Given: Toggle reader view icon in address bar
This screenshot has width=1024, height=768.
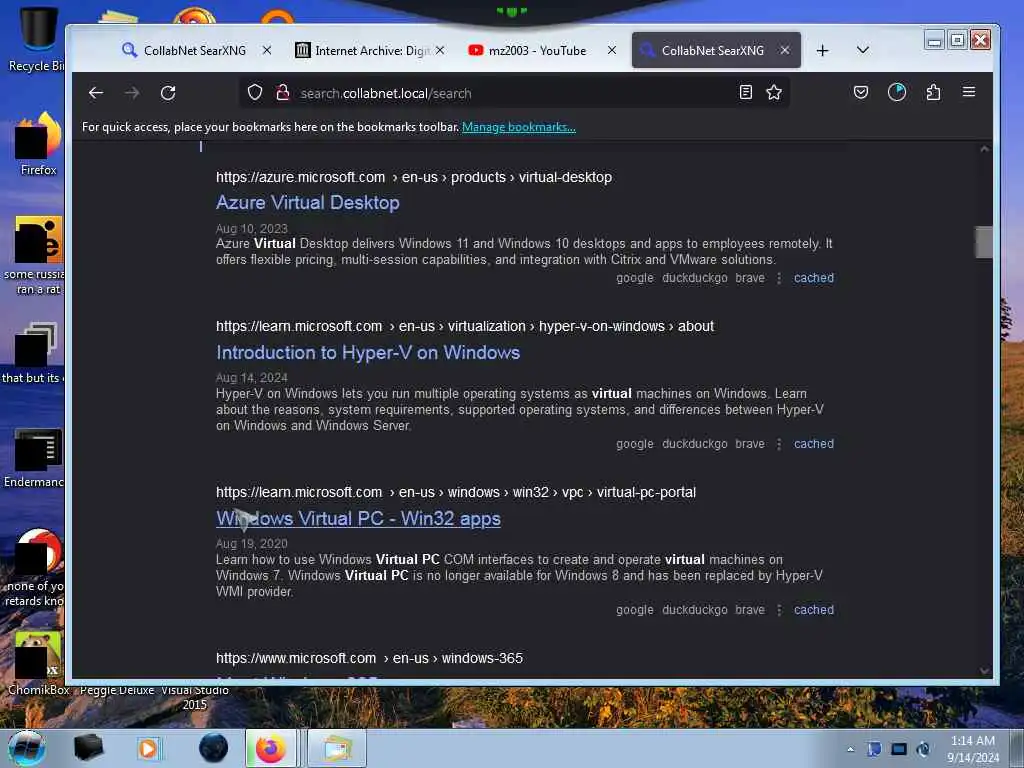Looking at the screenshot, I should pos(746,92).
